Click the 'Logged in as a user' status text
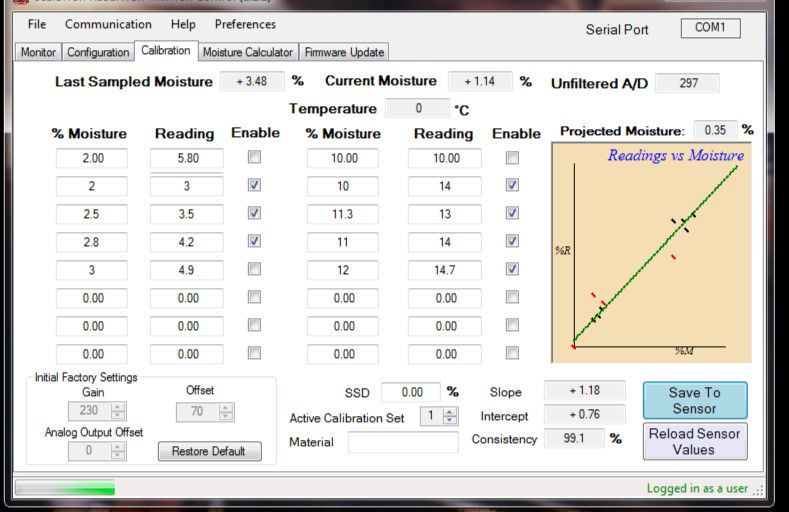789x512 pixels. 697,488
